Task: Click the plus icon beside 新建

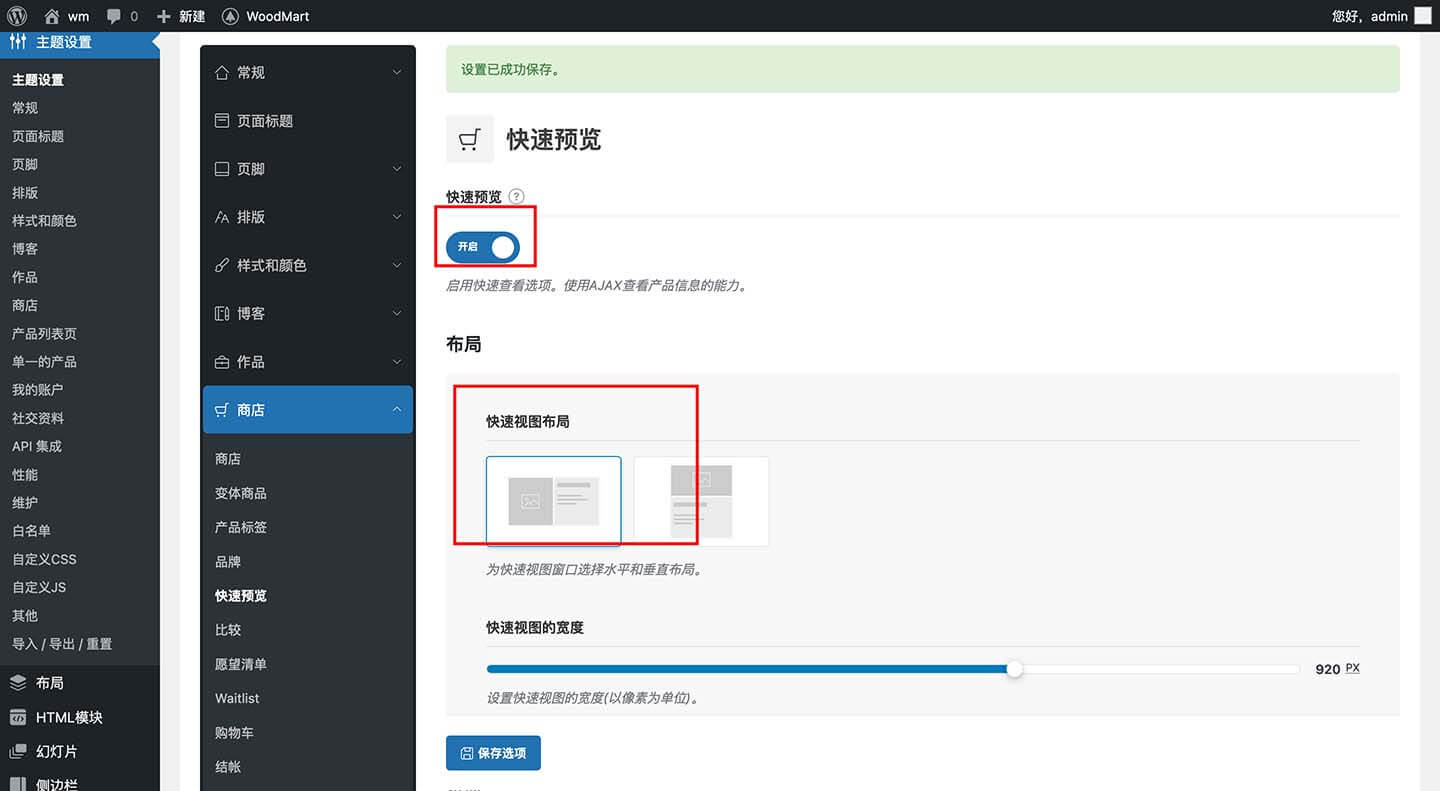Action: 164,16
